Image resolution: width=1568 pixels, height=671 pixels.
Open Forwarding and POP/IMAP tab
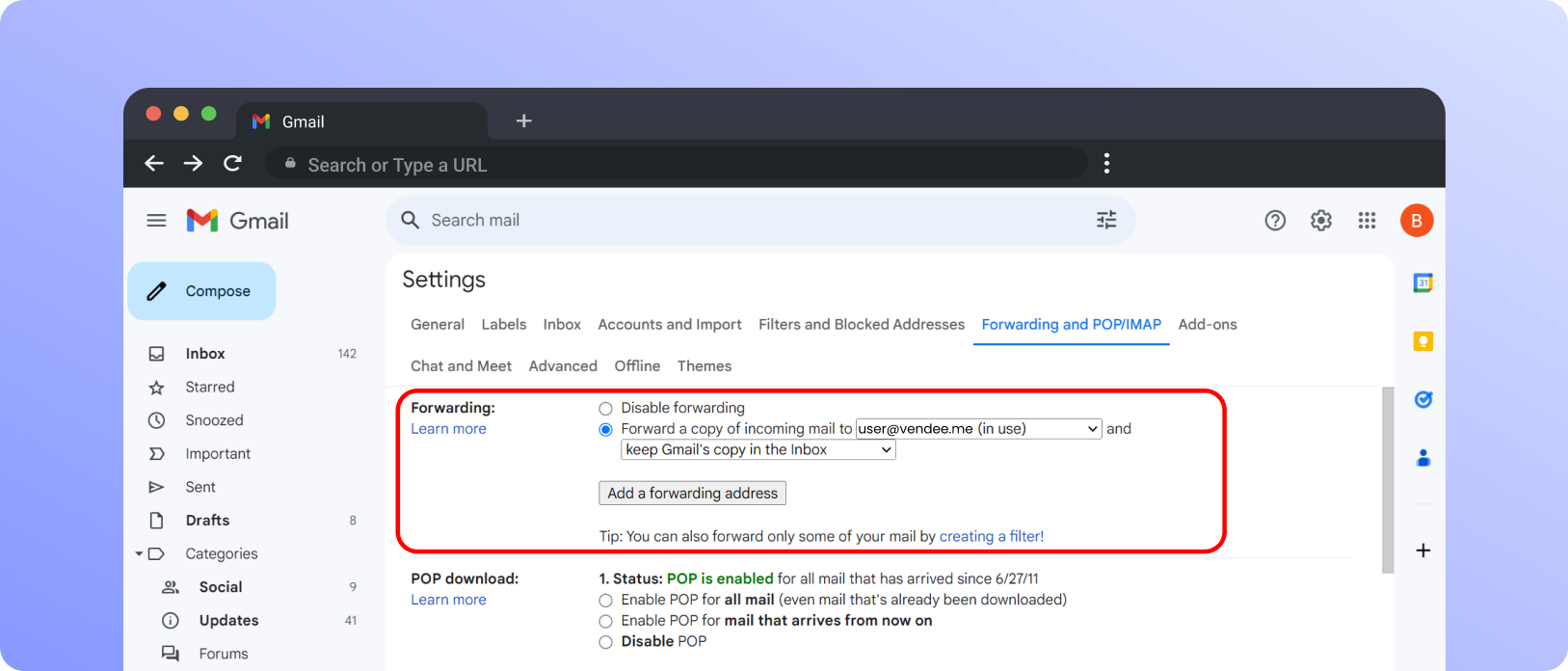pyautogui.click(x=1072, y=325)
